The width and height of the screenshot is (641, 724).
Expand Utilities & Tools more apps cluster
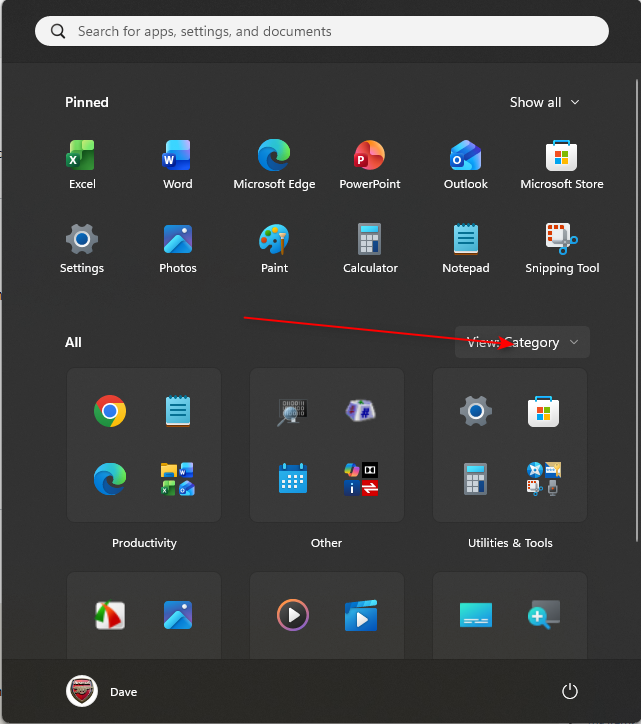coord(544,479)
